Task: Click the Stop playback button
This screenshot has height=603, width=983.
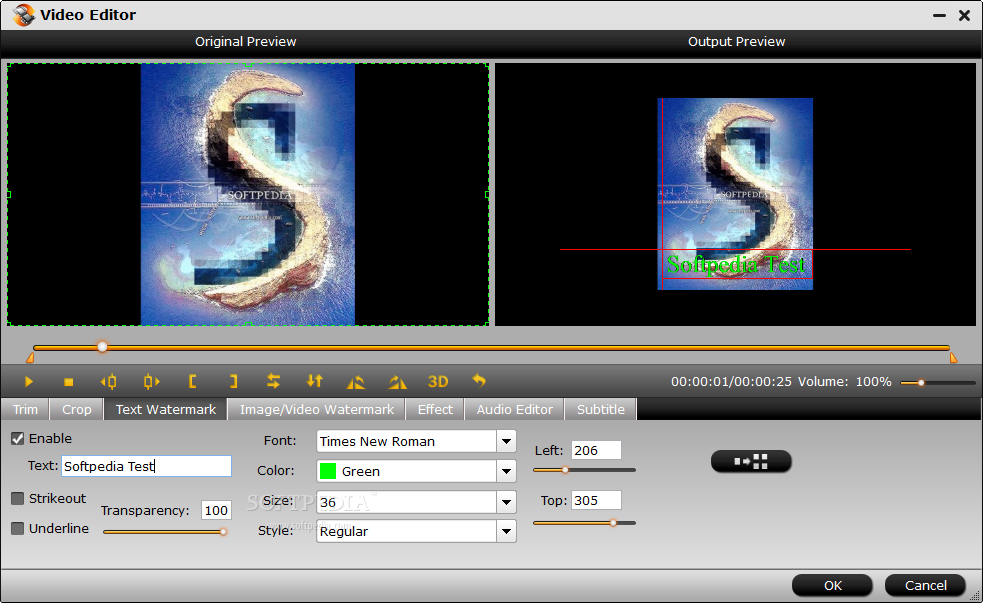Action: click(69, 382)
